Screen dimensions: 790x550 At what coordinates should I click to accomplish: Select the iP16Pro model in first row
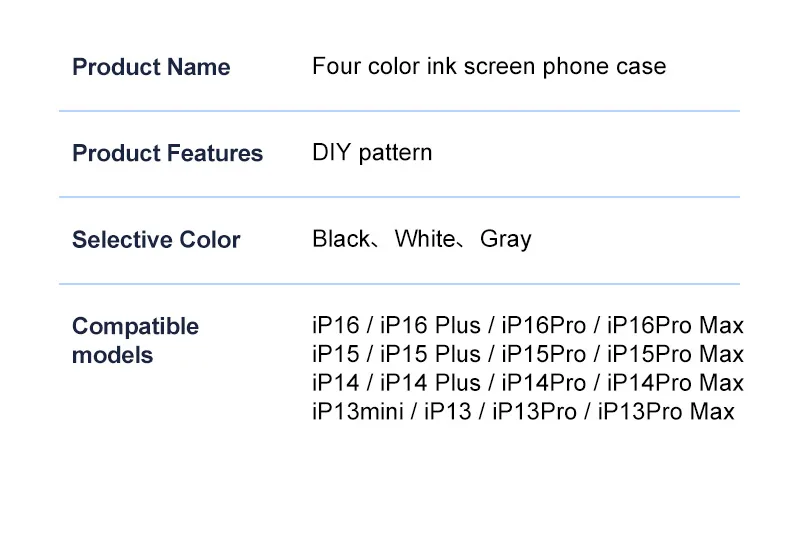point(544,326)
